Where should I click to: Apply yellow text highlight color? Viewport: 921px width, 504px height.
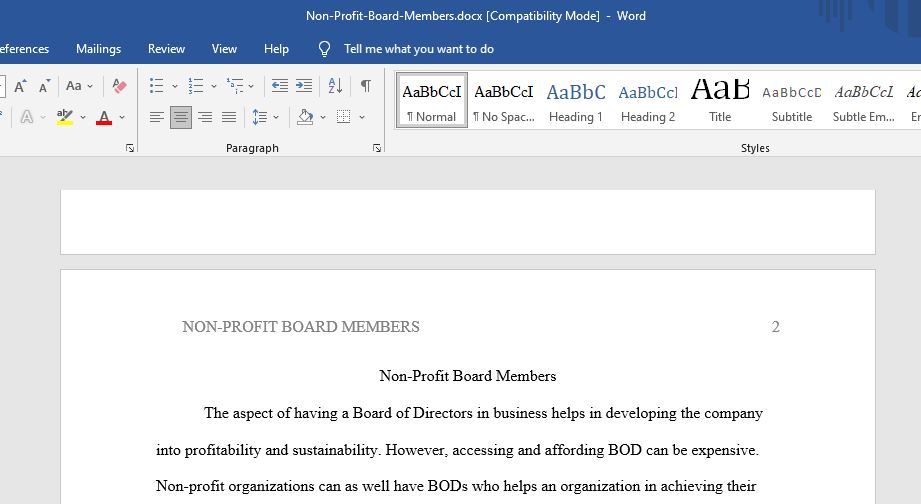pos(65,117)
